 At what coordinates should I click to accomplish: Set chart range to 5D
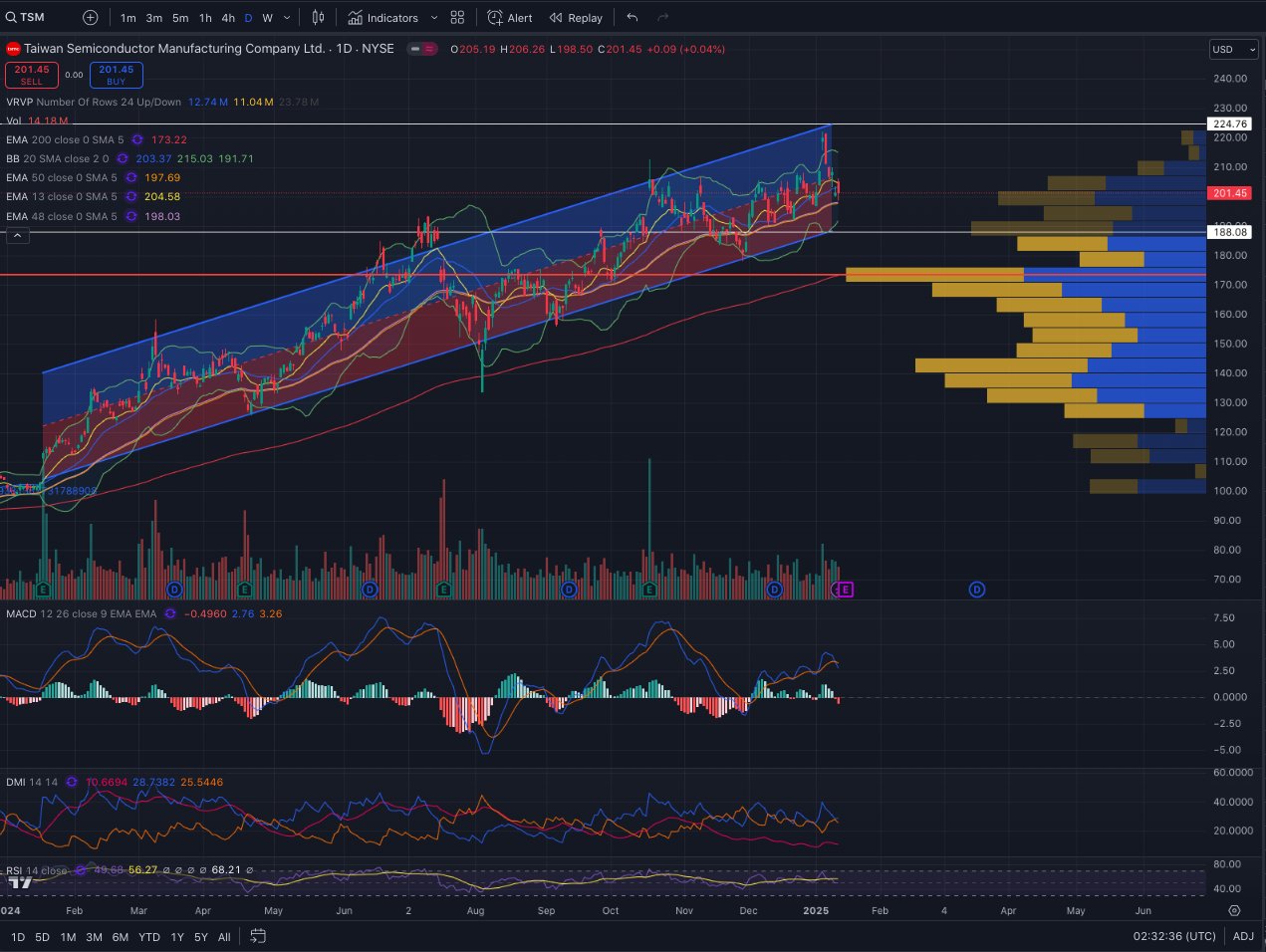point(42,936)
